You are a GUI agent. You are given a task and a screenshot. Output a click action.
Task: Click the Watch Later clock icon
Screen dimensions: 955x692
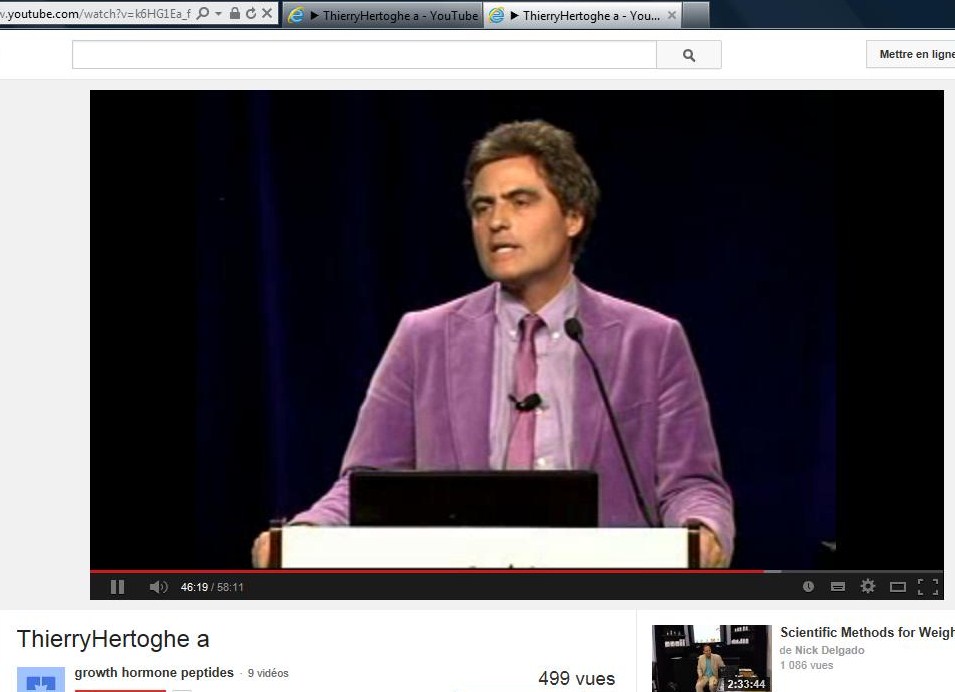click(808, 587)
